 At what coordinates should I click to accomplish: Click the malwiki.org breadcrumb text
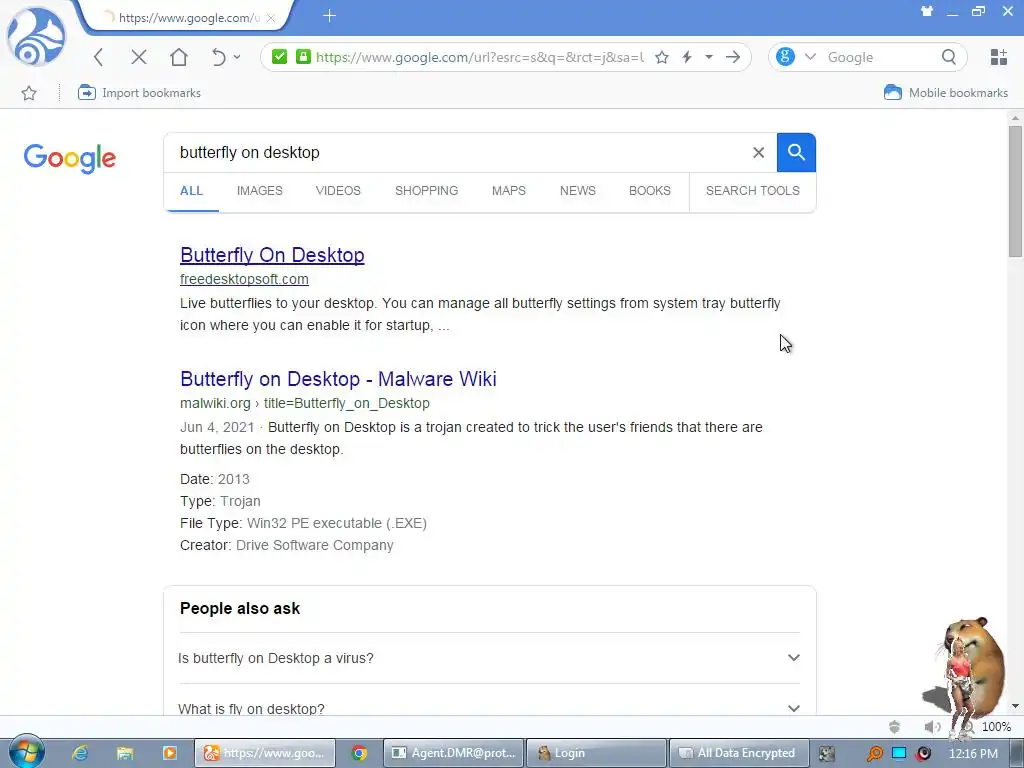305,404
